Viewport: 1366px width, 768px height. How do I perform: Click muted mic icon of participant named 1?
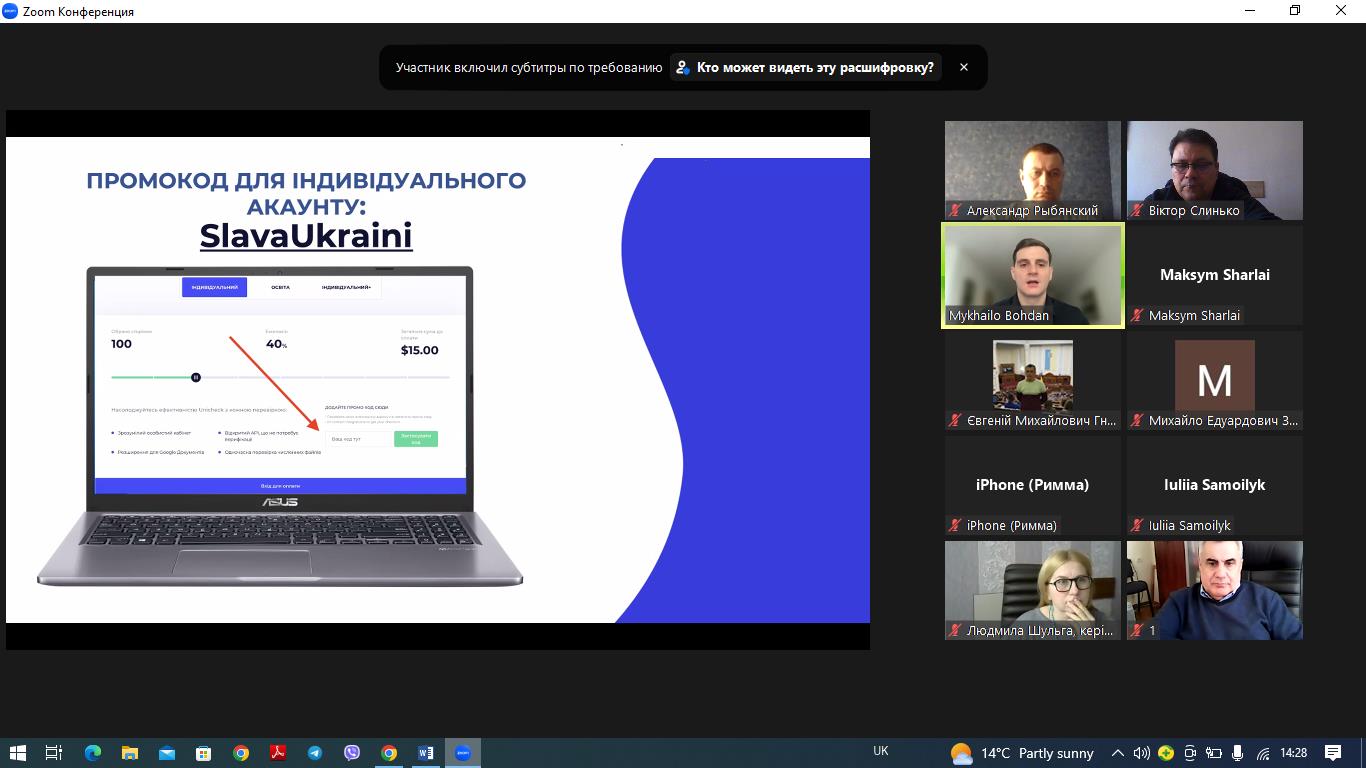pos(1137,631)
